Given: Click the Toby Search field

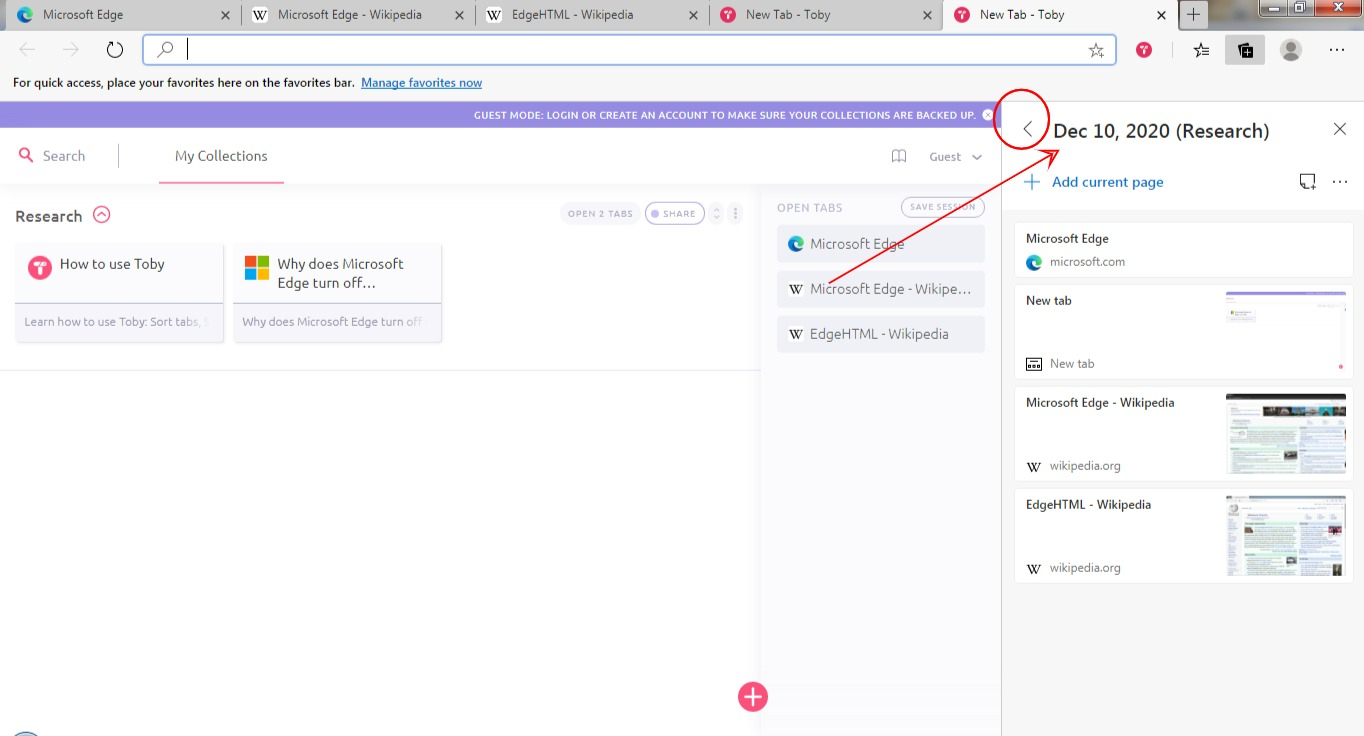Looking at the screenshot, I should 64,156.
